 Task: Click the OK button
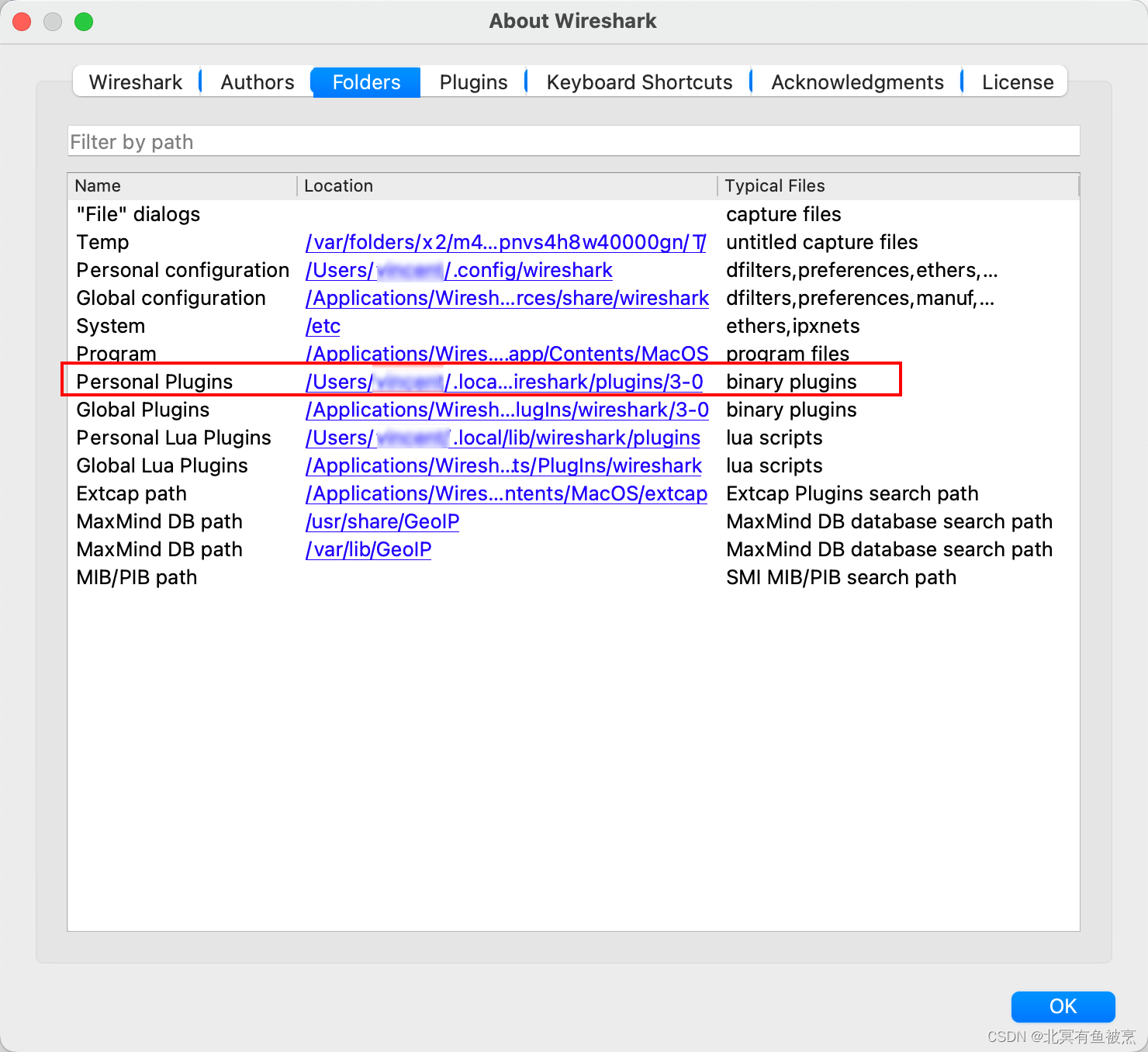point(1063,1006)
